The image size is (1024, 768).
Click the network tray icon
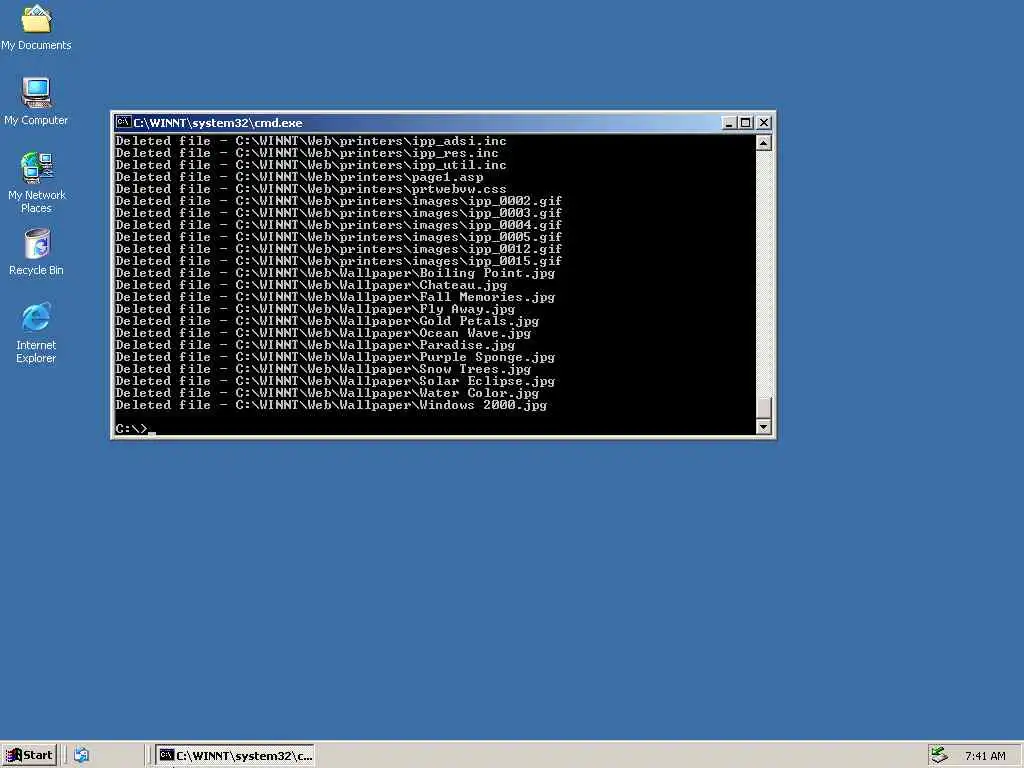pos(939,755)
